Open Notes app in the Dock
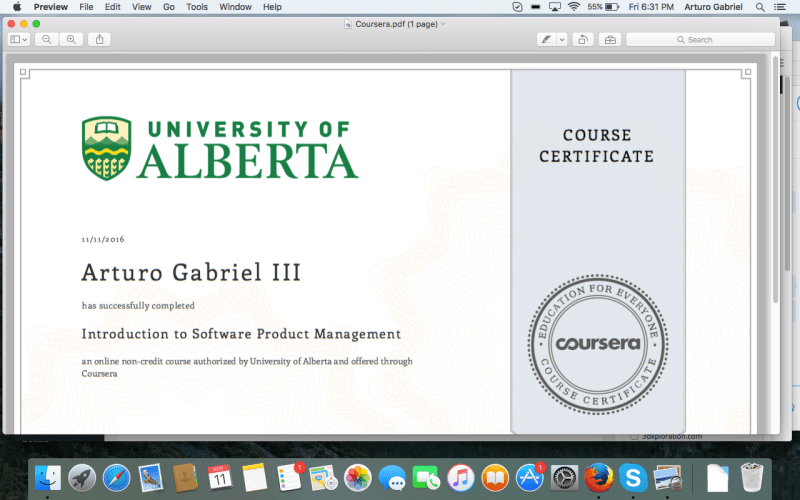The image size is (800, 500). pos(254,478)
